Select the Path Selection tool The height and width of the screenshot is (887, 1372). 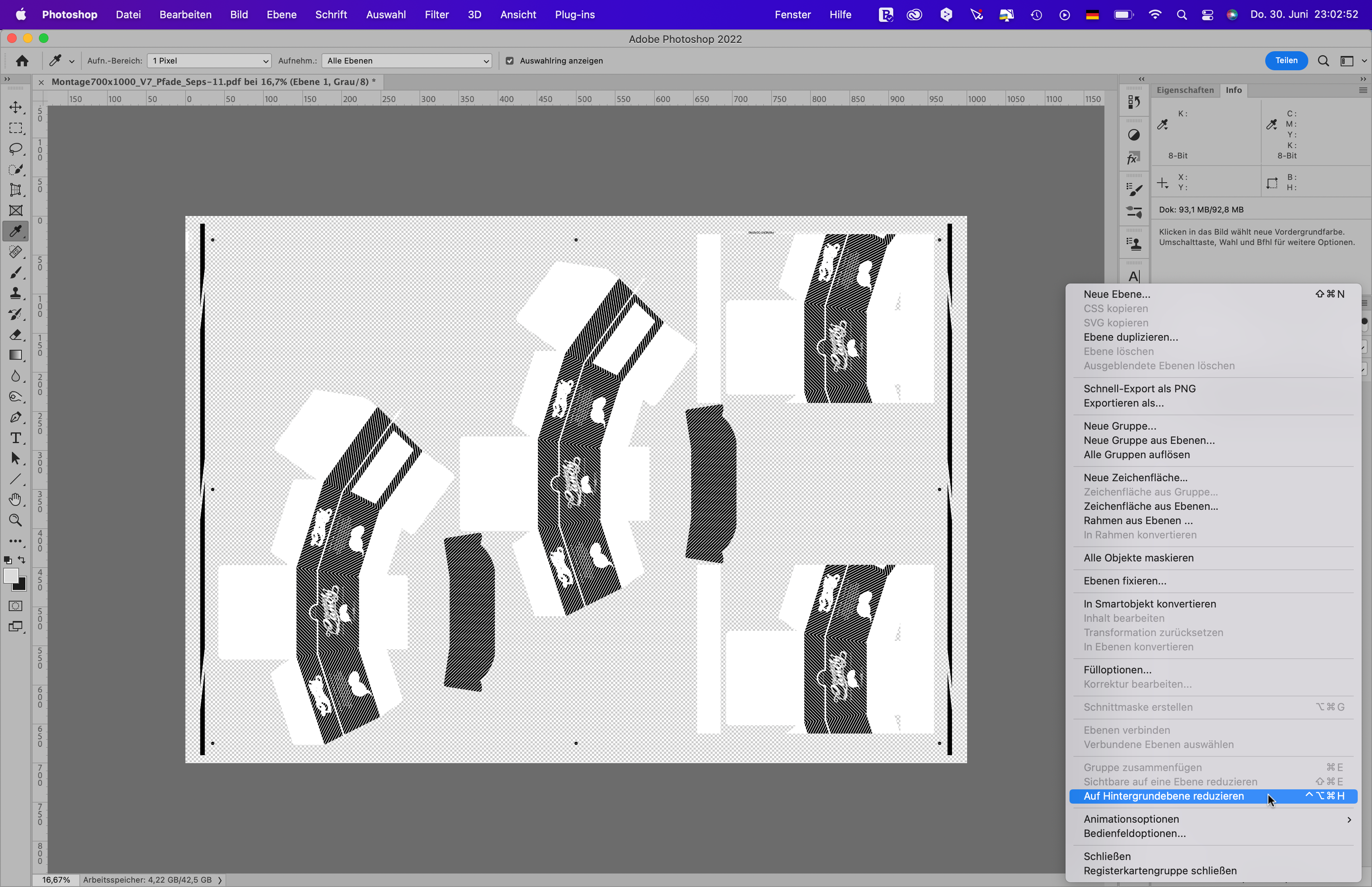pyautogui.click(x=15, y=459)
